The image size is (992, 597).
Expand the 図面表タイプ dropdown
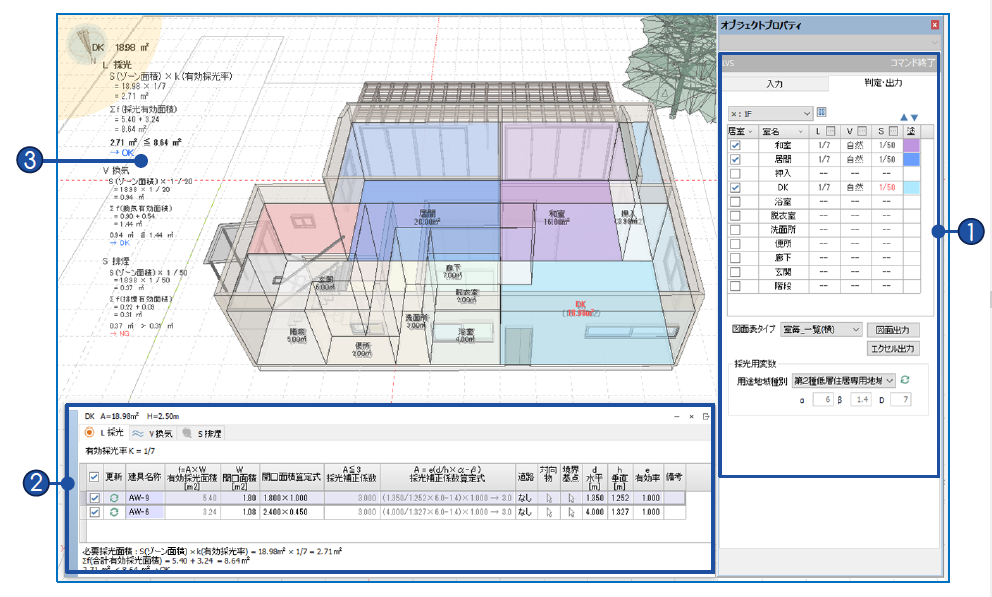coord(821,329)
